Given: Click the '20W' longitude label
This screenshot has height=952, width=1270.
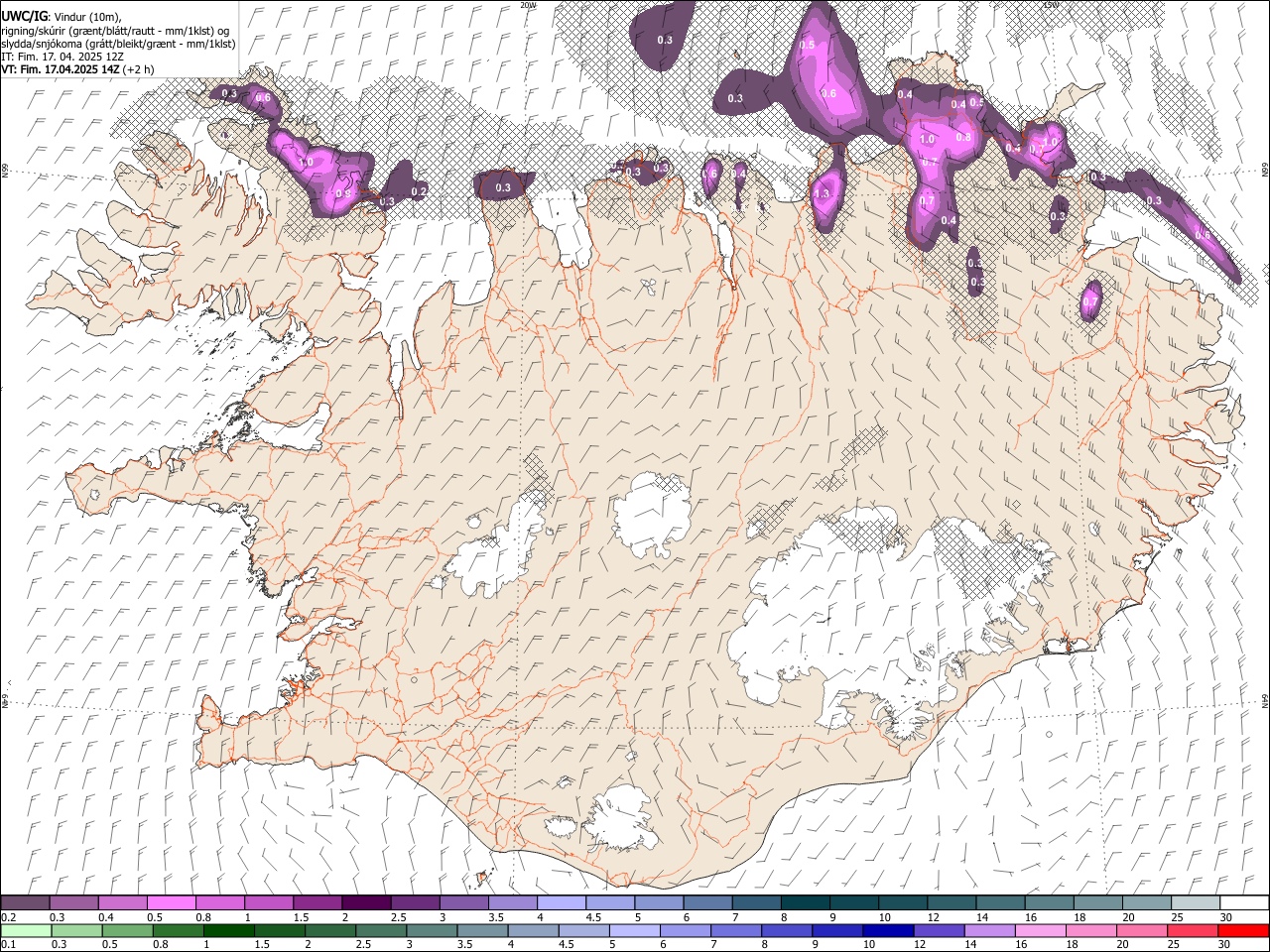Looking at the screenshot, I should tap(528, 5).
